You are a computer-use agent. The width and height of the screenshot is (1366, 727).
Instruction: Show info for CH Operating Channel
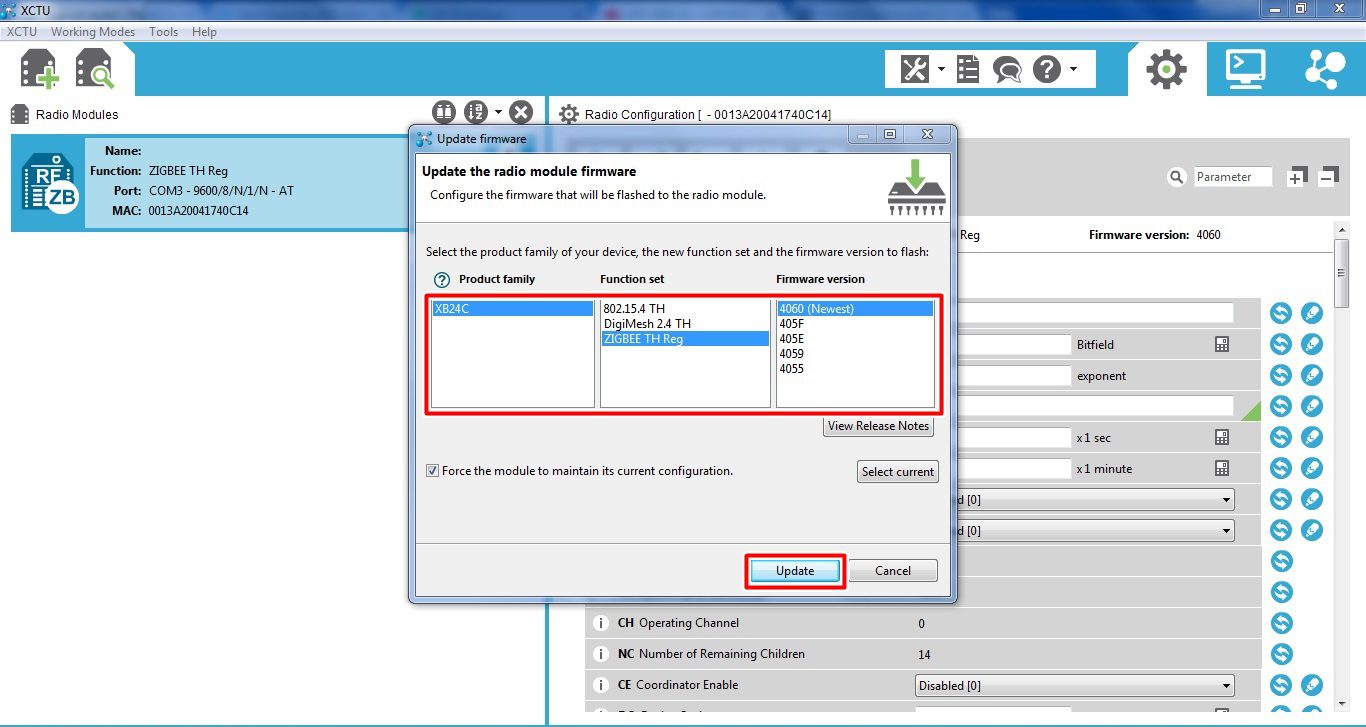(x=601, y=623)
